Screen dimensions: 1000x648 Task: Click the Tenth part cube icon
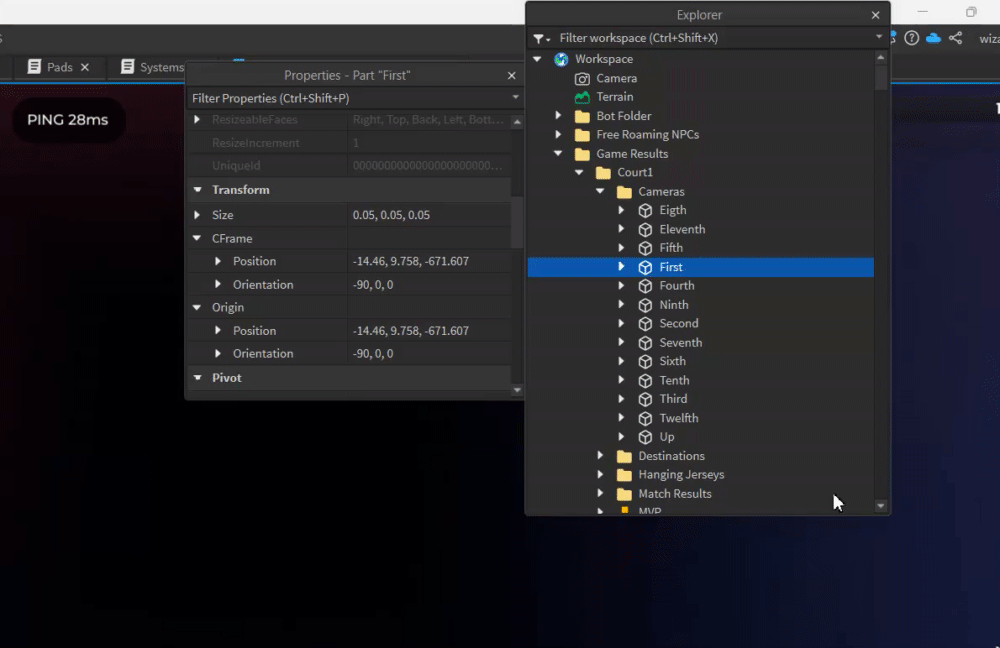(x=645, y=380)
